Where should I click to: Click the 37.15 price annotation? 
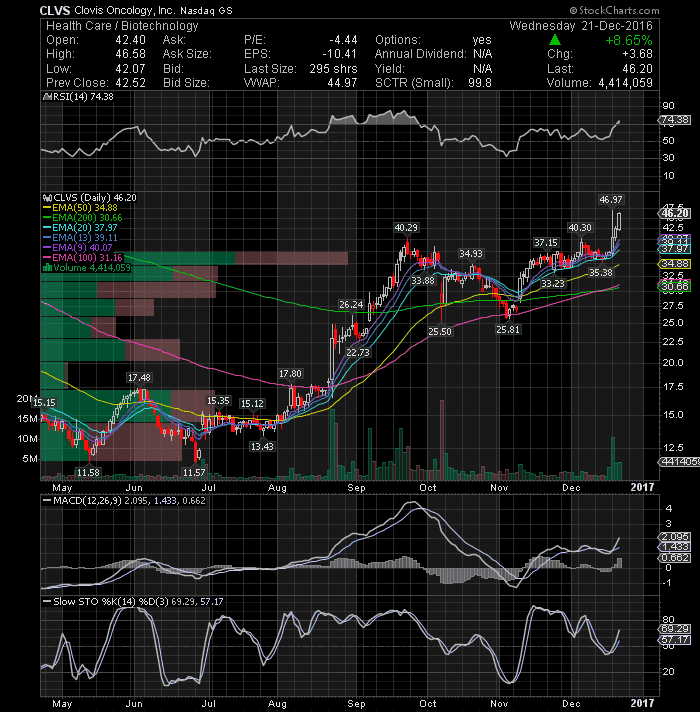[545, 242]
